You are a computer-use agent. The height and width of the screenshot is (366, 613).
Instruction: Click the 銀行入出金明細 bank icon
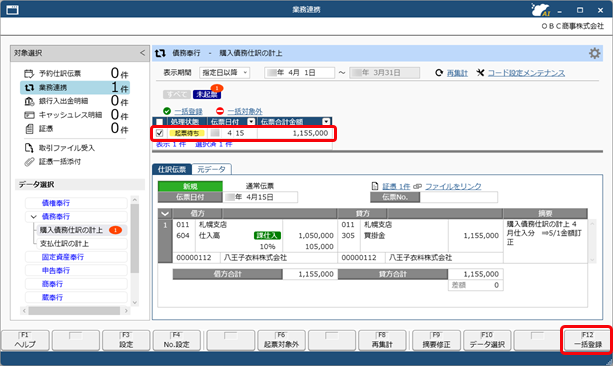(x=29, y=101)
